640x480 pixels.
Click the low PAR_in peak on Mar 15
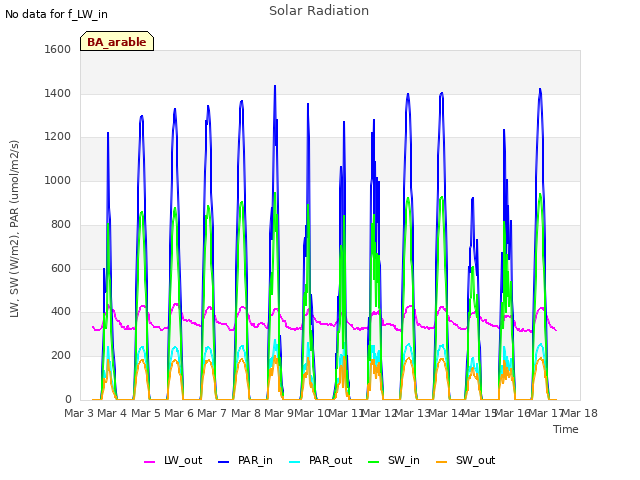pyautogui.click(x=473, y=199)
